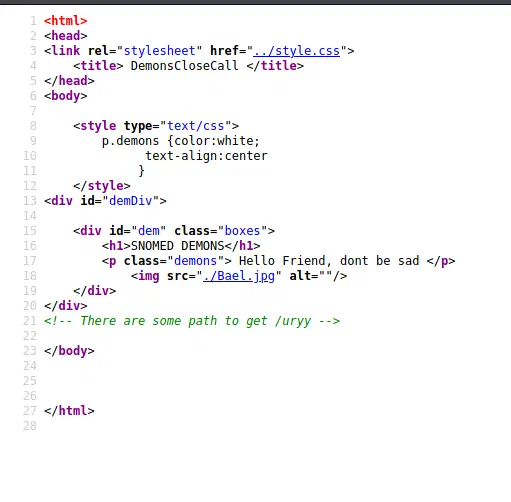Screen dimensions: 511x502
Task: Click the green comment about /uryy path
Action: coord(192,321)
